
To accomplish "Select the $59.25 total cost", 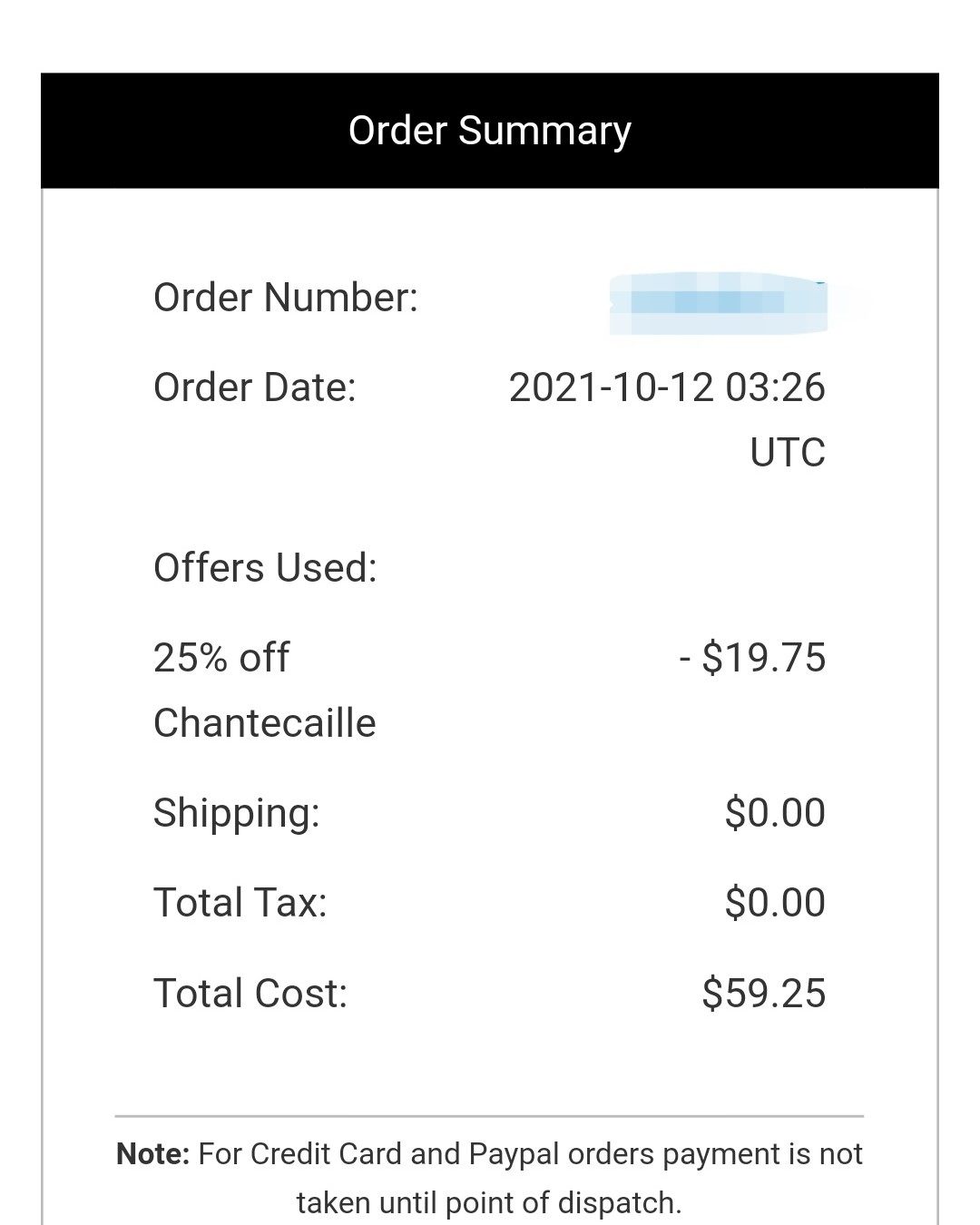I will 763,994.
